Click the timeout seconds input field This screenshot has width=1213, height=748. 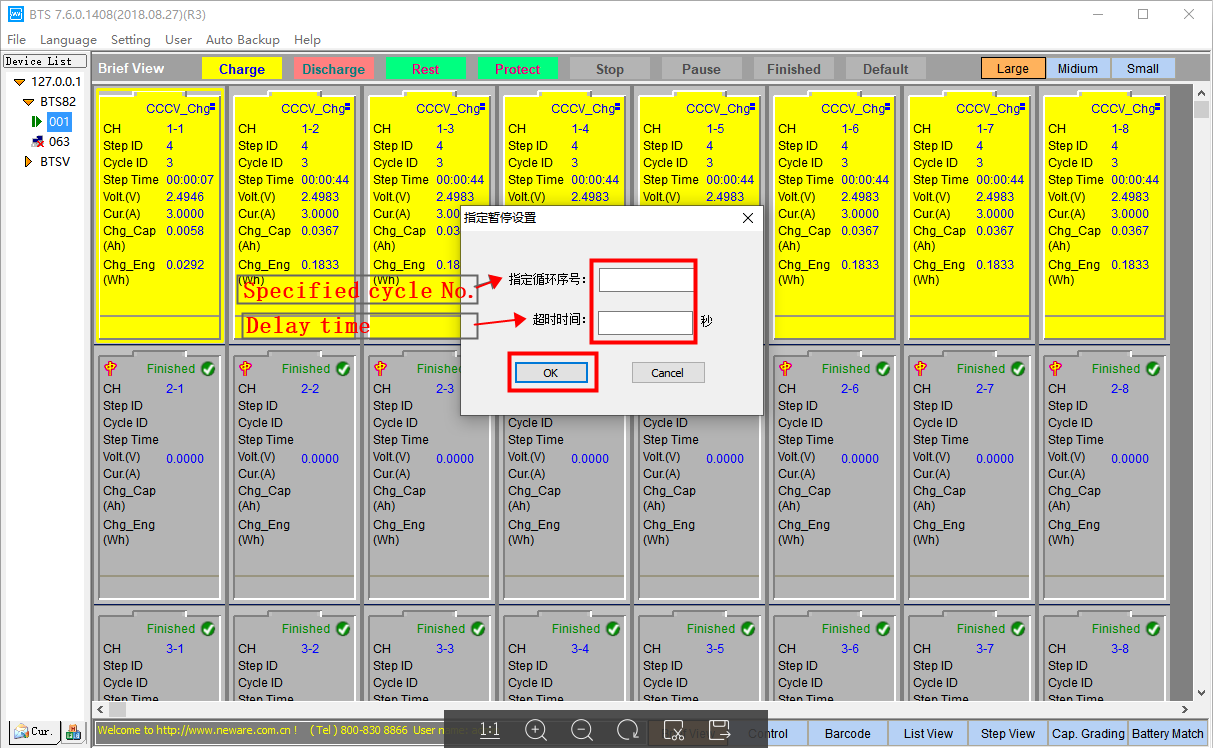[x=645, y=322]
